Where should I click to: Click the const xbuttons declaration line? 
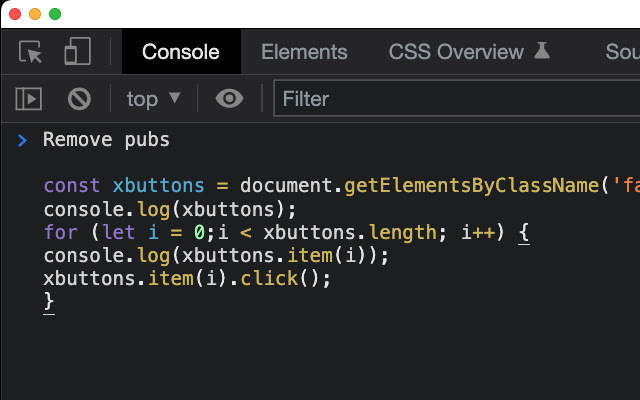[x=300, y=186]
